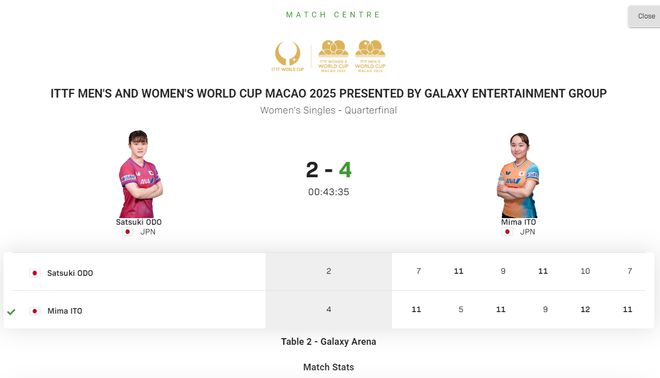The width and height of the screenshot is (660, 378).
Task: Click Satsuki ODO's player photo
Action: click(140, 174)
